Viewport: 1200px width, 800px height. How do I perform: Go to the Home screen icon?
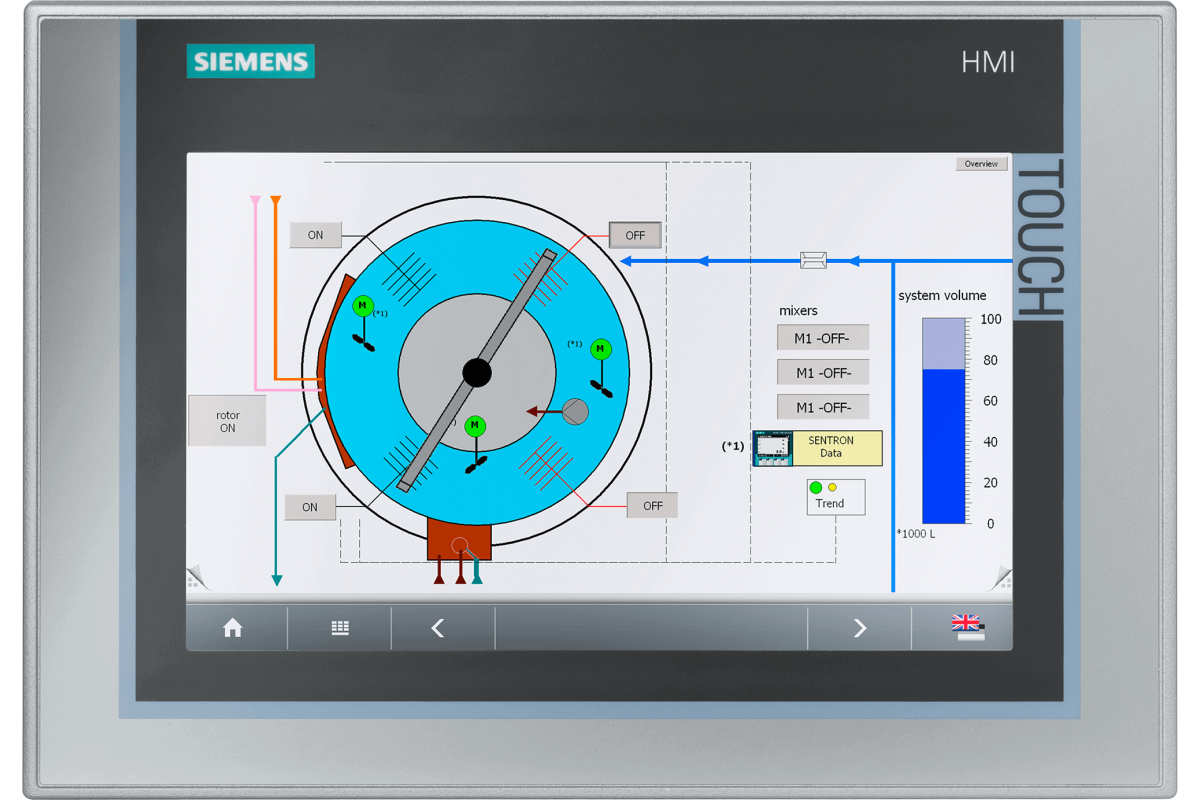click(233, 628)
